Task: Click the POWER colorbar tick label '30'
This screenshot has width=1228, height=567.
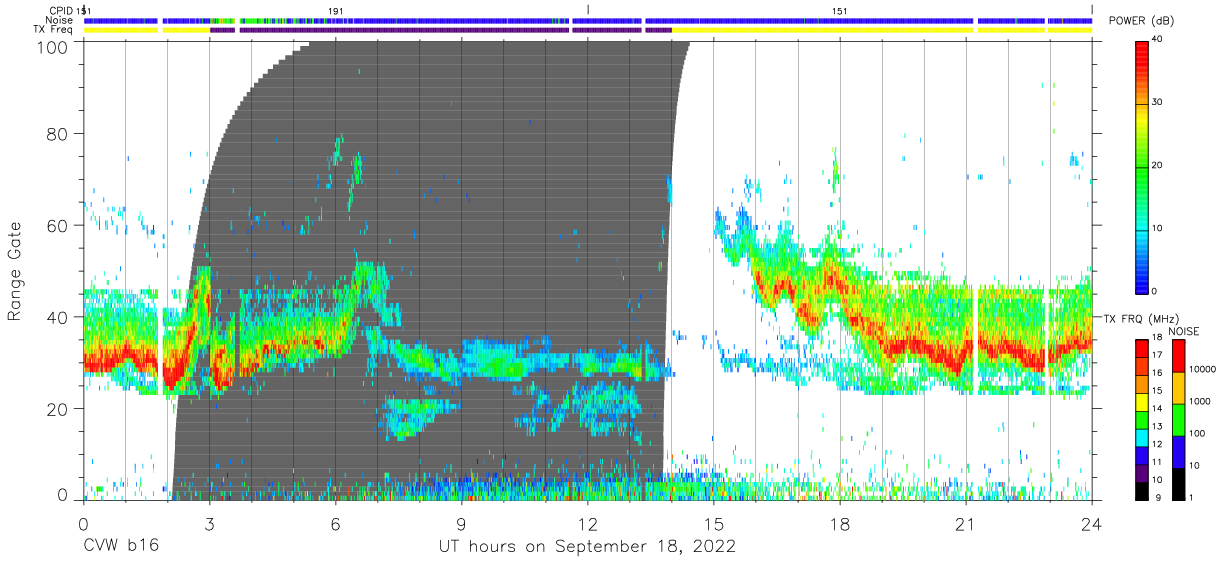Action: pyautogui.click(x=1159, y=102)
